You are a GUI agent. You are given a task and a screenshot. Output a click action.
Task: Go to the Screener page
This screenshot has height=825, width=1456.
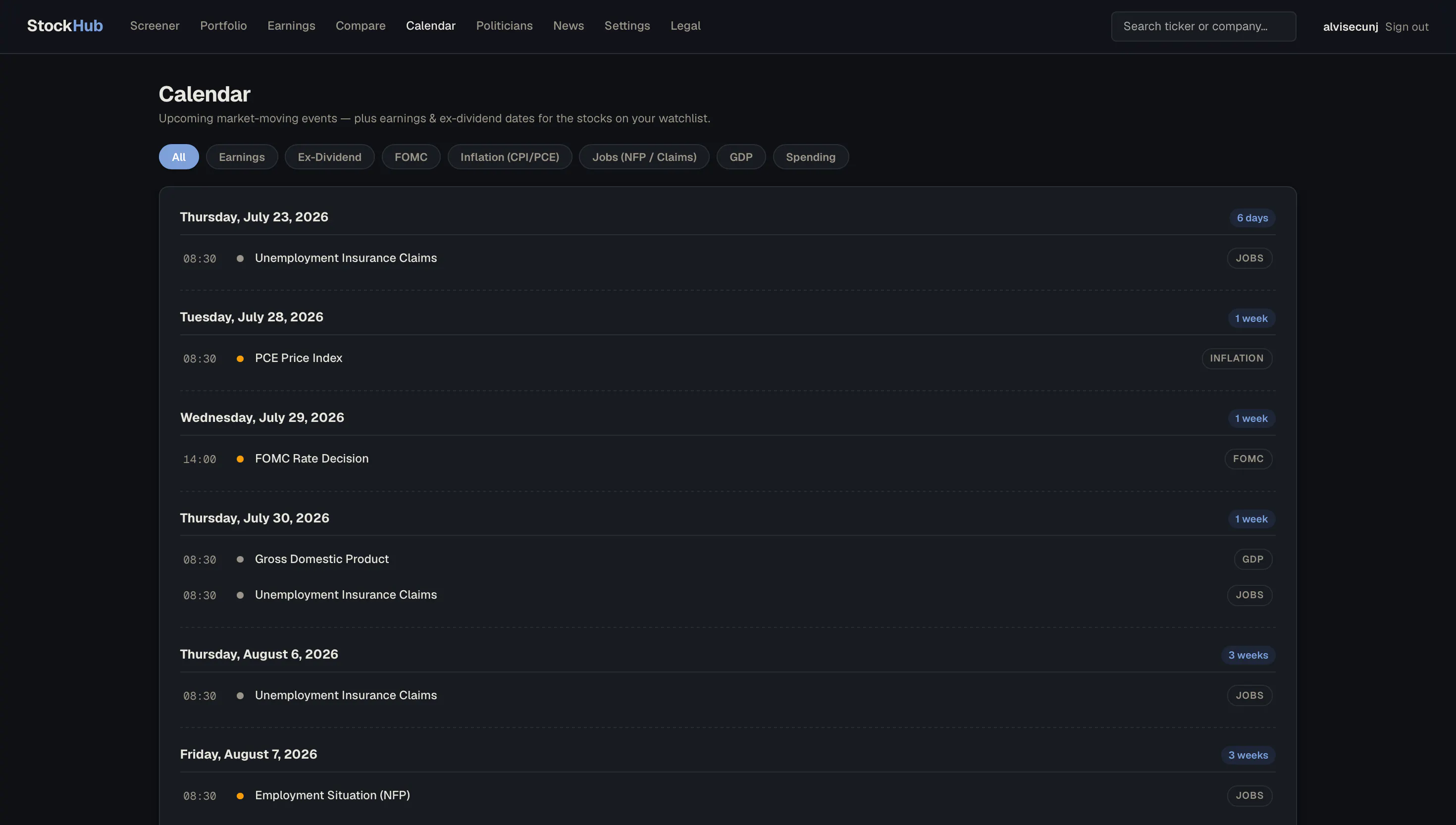pos(155,26)
